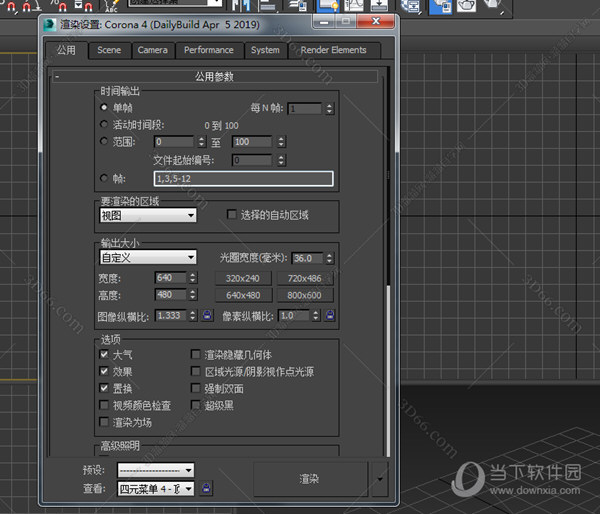This screenshot has width=600, height=514.
Task: Click the 渲染 render button
Action: click(x=310, y=479)
